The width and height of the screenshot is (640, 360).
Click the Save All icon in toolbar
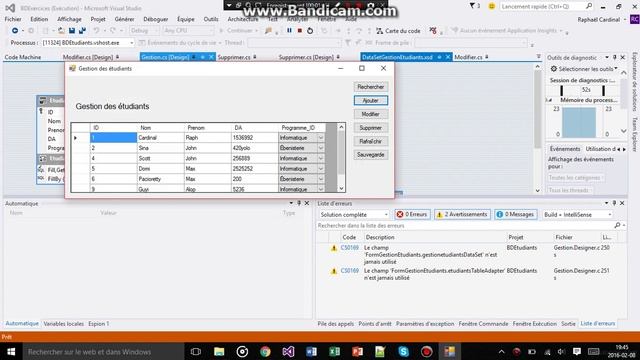82,31
